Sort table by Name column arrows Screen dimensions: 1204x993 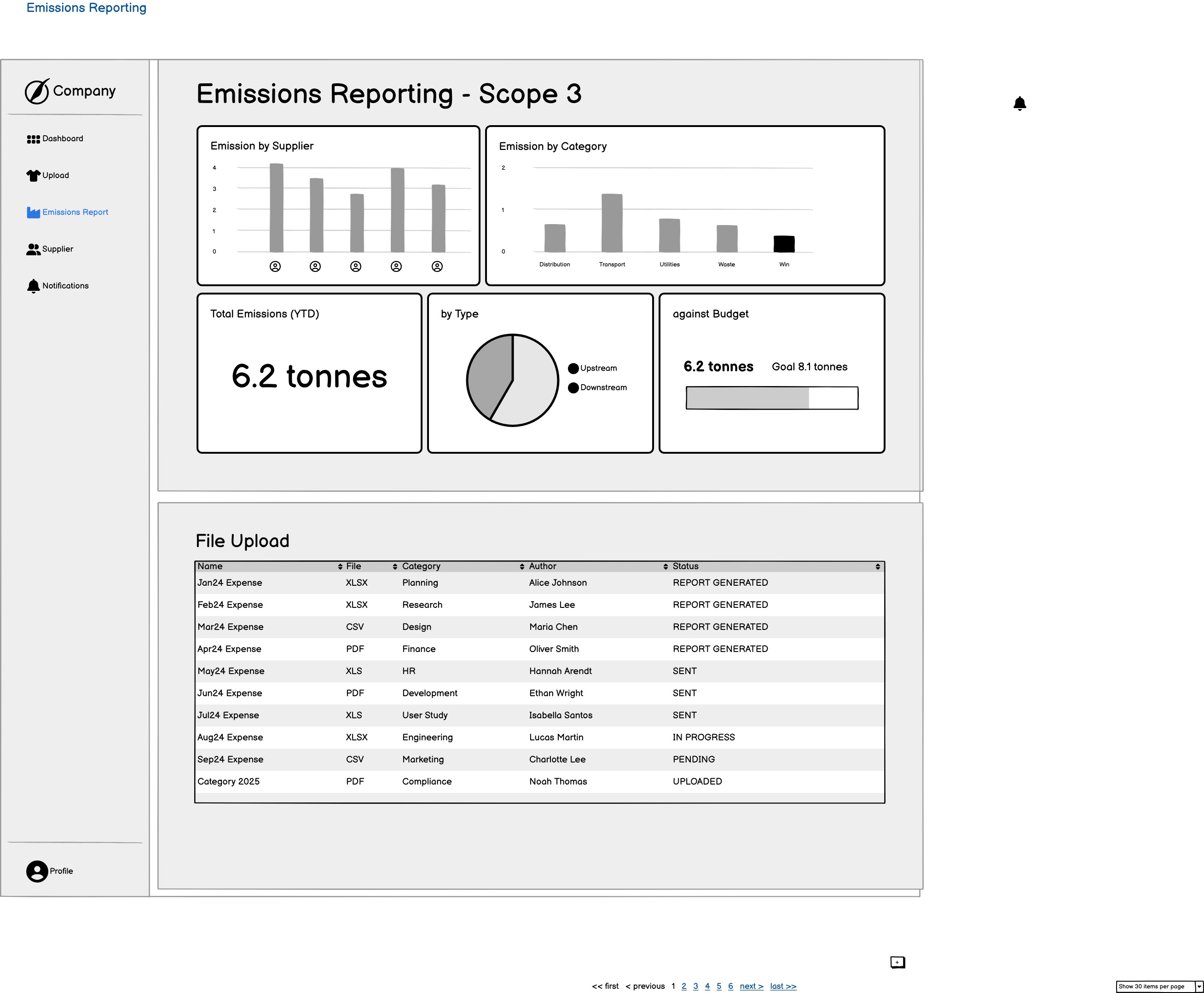(340, 567)
